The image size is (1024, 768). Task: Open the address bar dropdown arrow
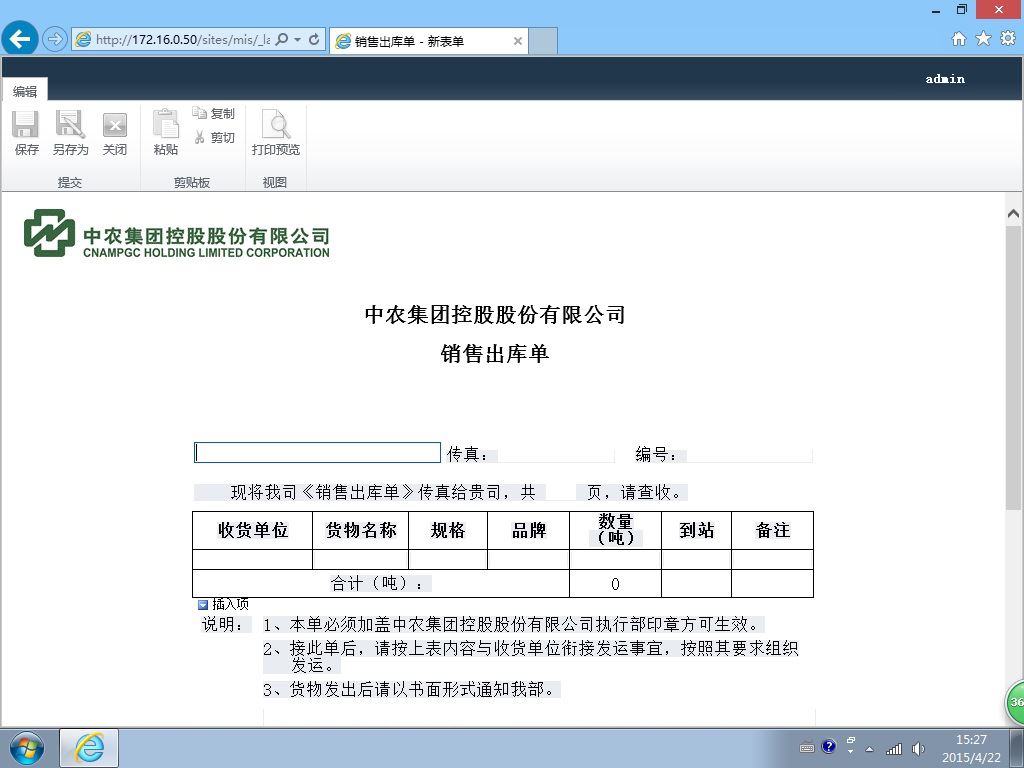coord(298,39)
